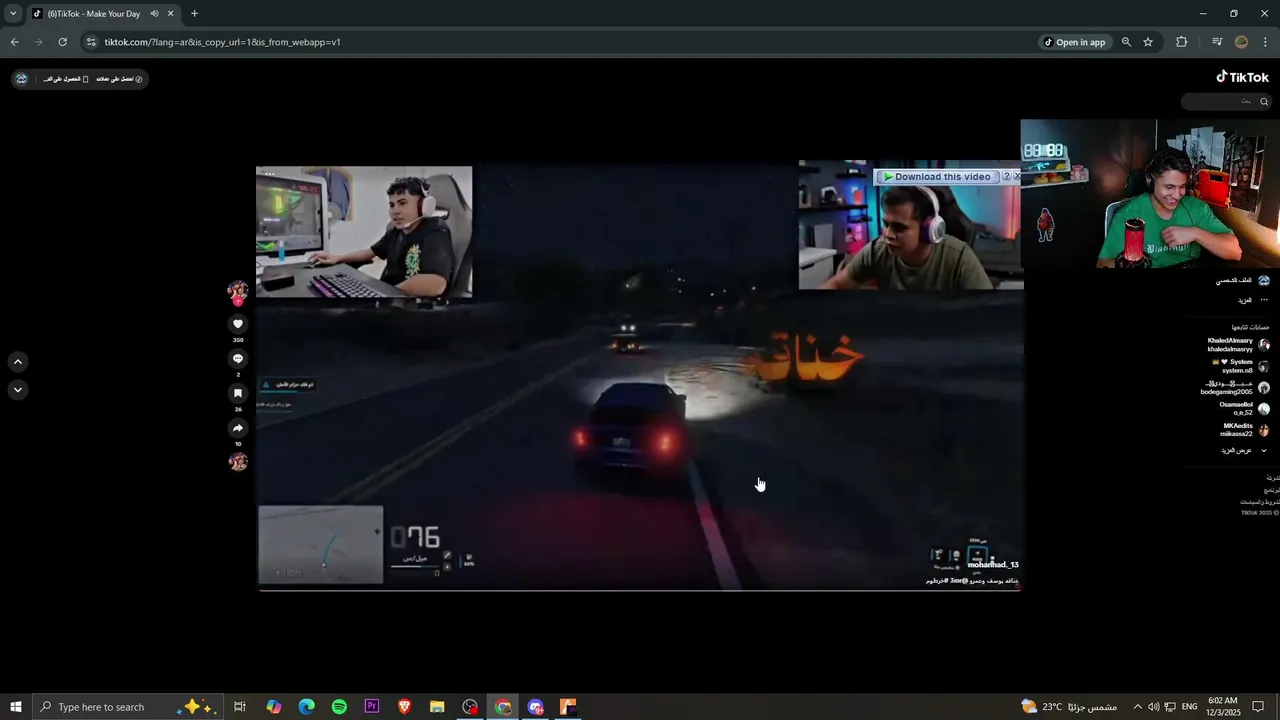Open Microsoft Edge from taskbar
Image resolution: width=1280 pixels, height=720 pixels.
306,707
